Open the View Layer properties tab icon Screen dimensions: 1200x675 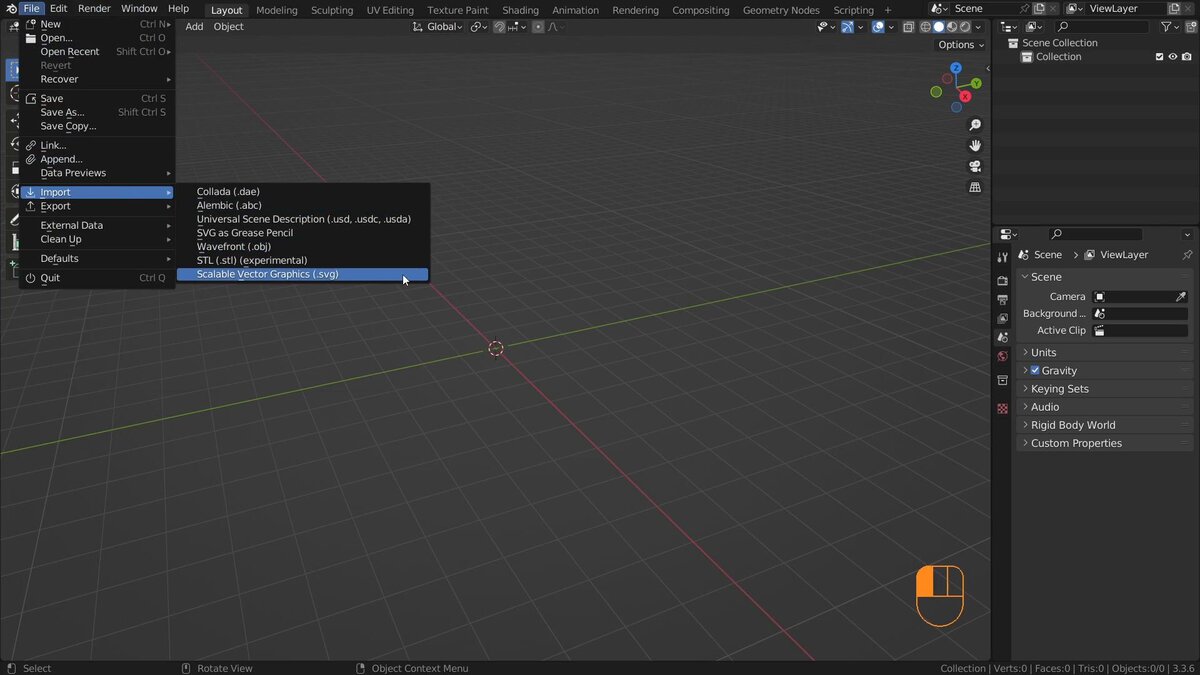pyautogui.click(x=1002, y=318)
